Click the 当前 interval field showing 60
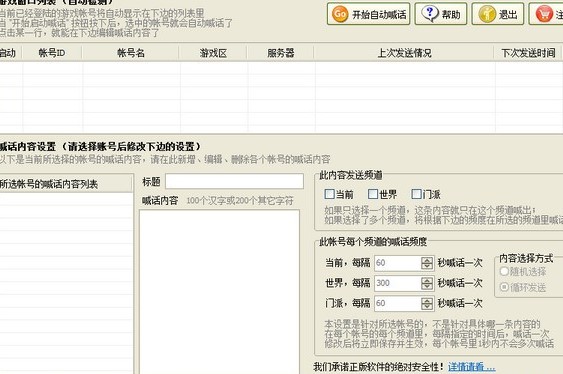The image size is (563, 374). (397, 263)
